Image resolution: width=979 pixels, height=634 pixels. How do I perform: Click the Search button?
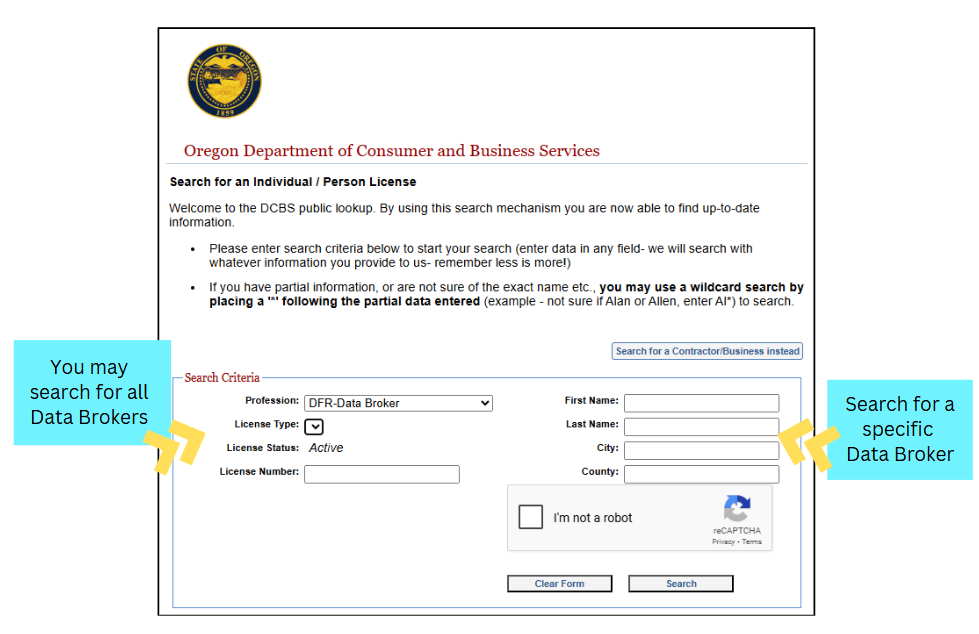680,583
